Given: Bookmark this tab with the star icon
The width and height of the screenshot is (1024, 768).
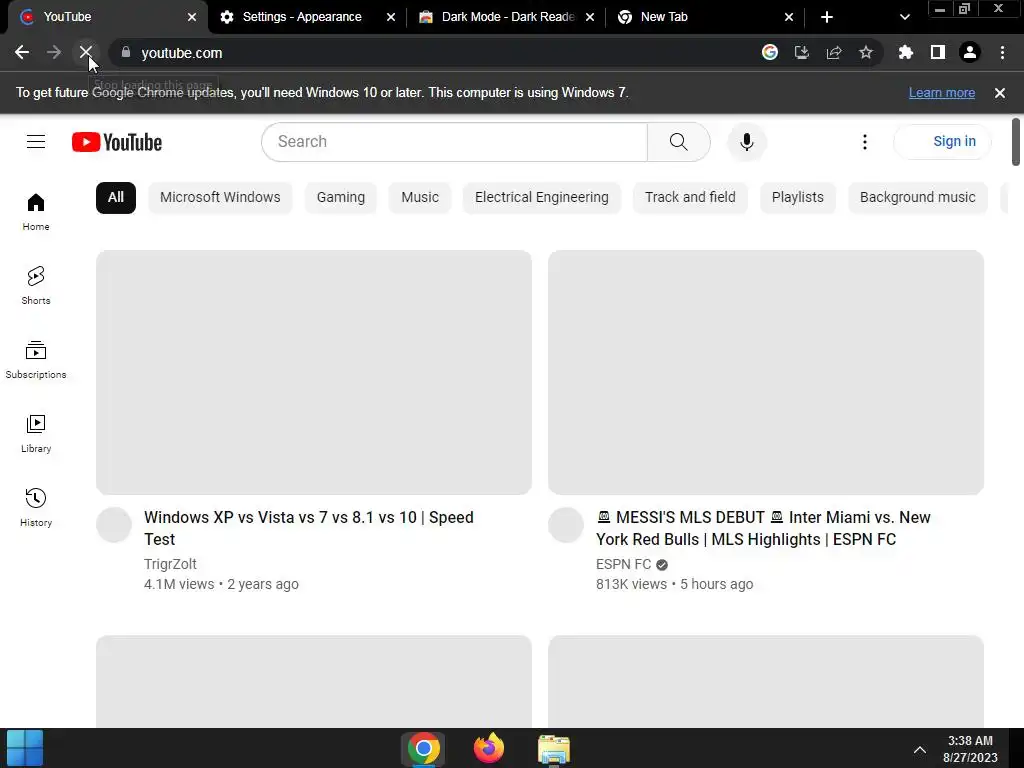Looking at the screenshot, I should pyautogui.click(x=866, y=52).
